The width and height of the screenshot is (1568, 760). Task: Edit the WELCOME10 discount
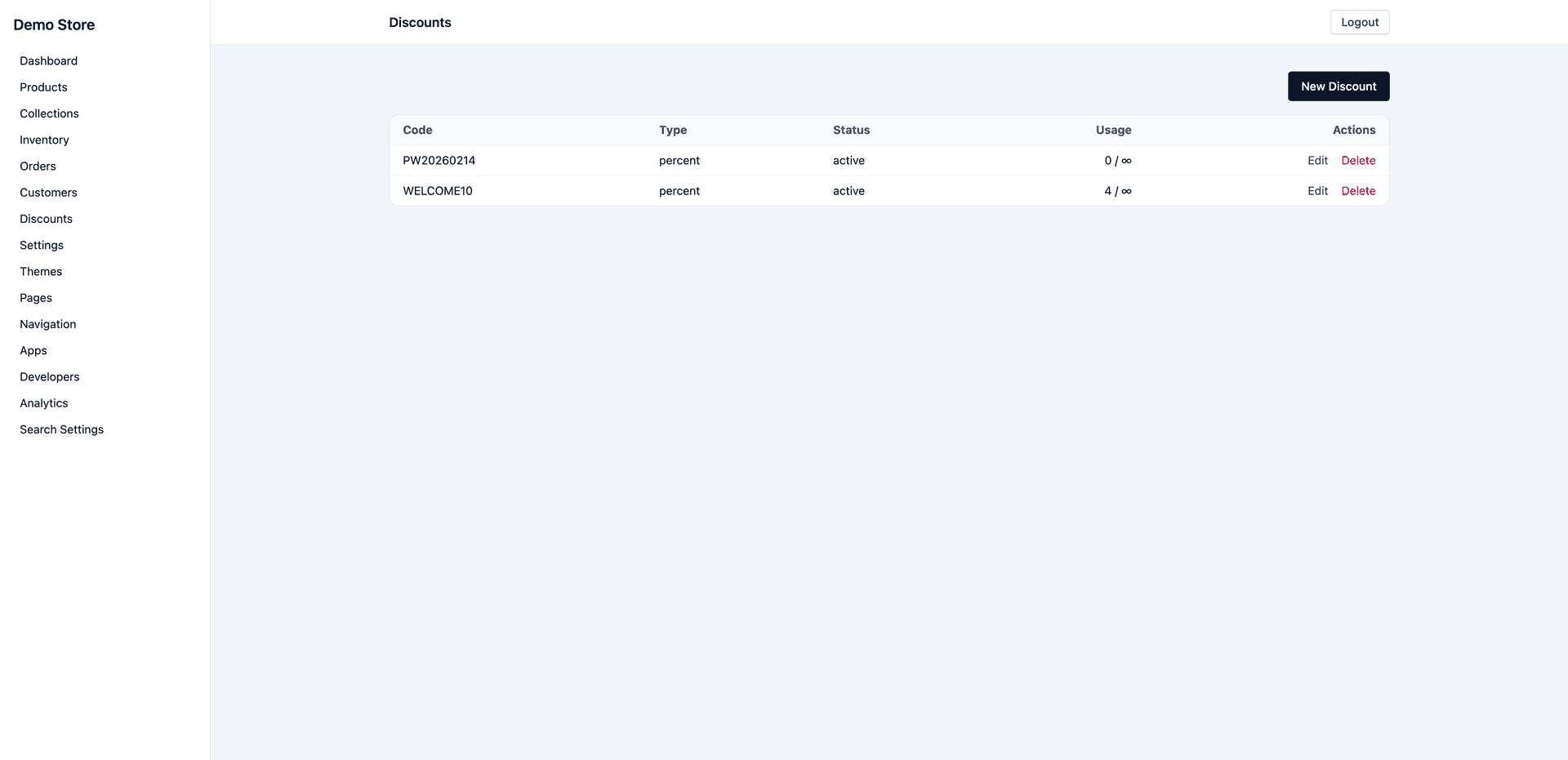tap(1317, 190)
